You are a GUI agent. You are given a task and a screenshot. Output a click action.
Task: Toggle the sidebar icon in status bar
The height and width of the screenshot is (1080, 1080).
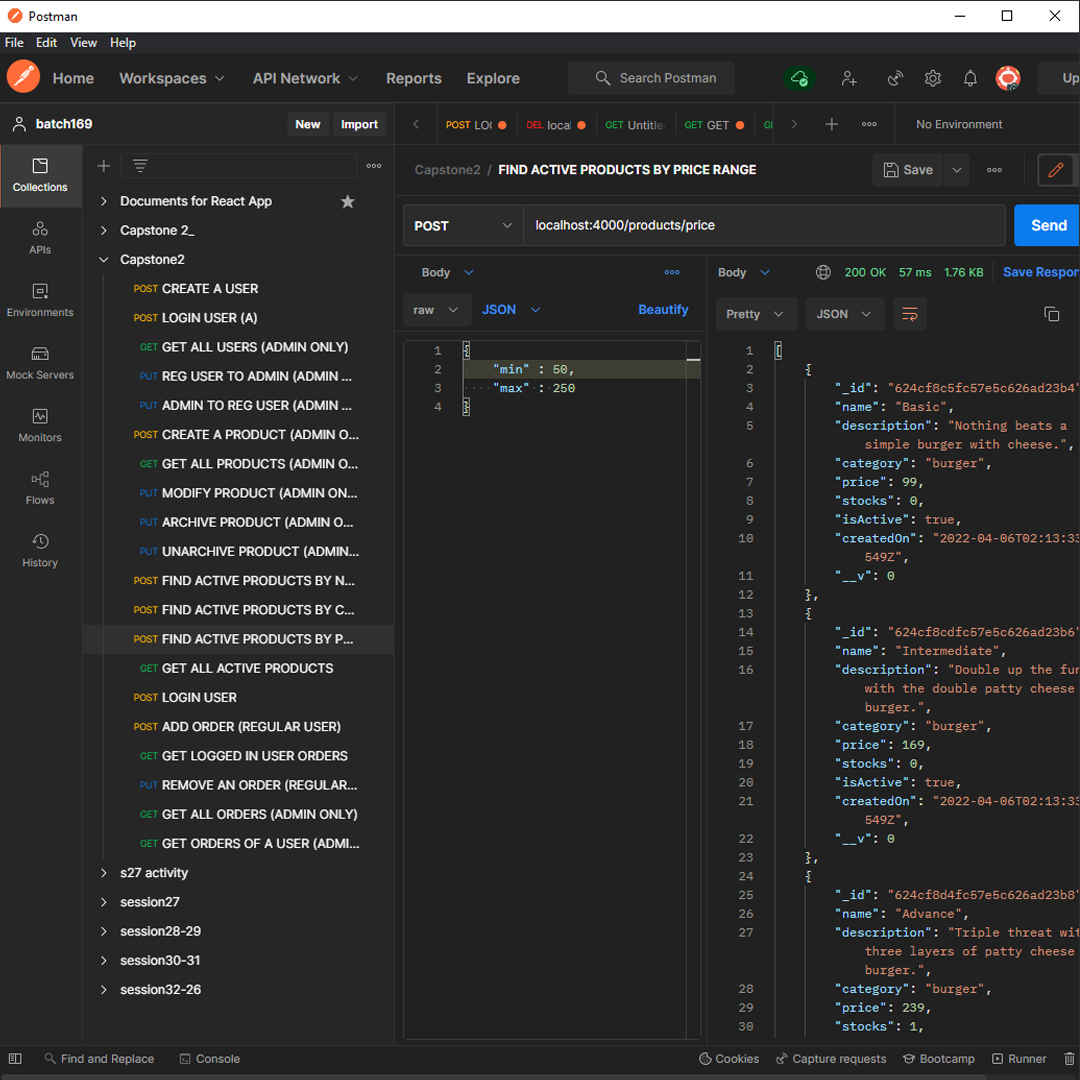click(15, 1059)
